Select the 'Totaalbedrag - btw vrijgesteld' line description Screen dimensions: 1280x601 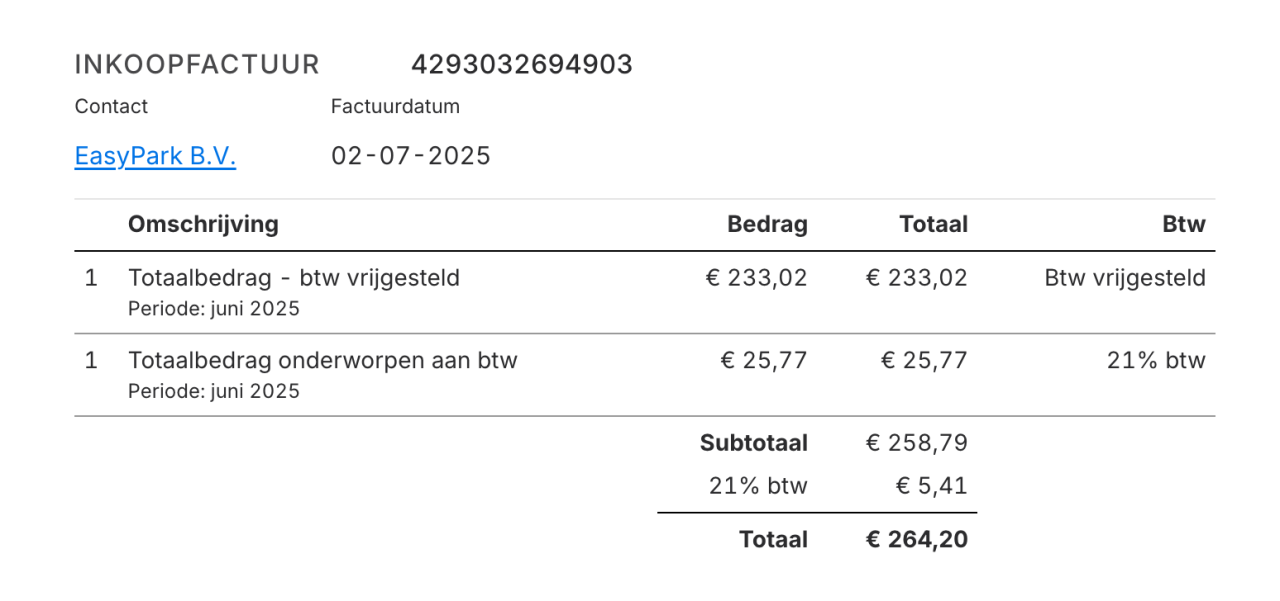[x=294, y=278]
